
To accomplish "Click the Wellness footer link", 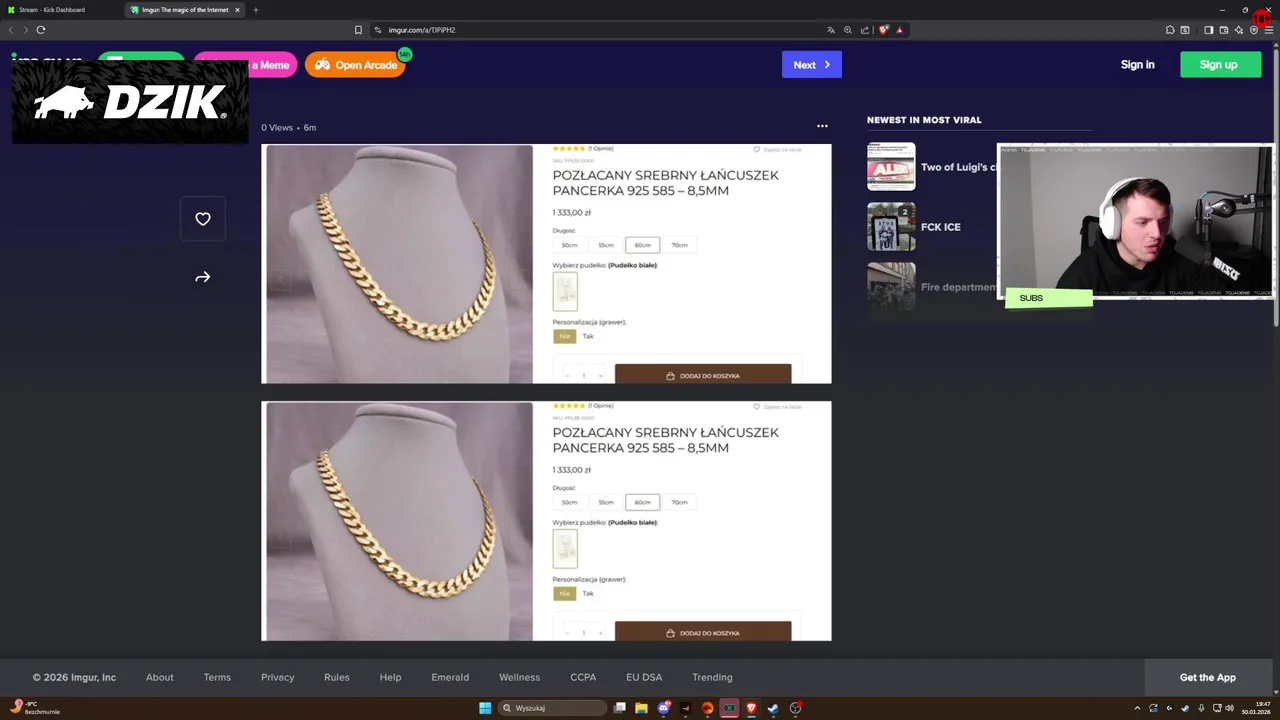I will click(x=520, y=677).
